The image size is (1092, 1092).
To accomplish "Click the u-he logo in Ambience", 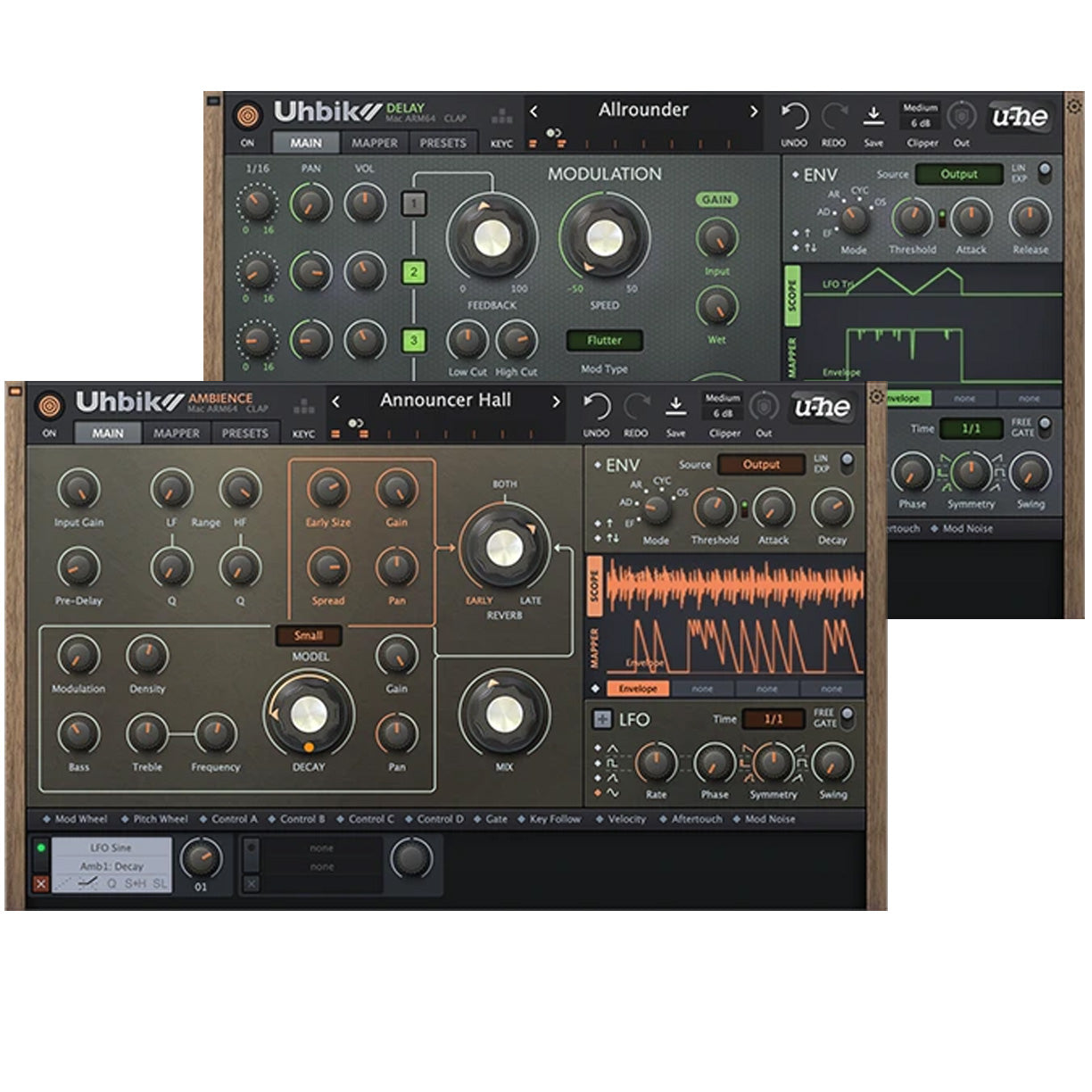I will (x=822, y=408).
